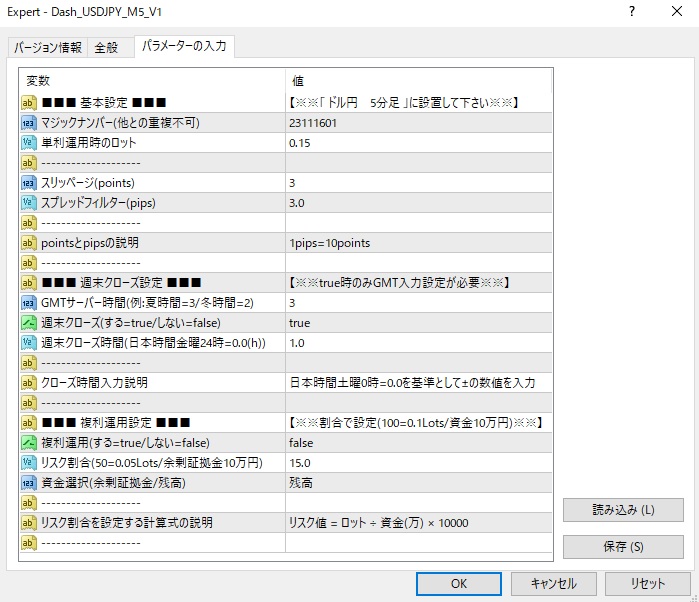The image size is (699, 602).
Task: Edit the スリッページ value 3
Action: 419,183
